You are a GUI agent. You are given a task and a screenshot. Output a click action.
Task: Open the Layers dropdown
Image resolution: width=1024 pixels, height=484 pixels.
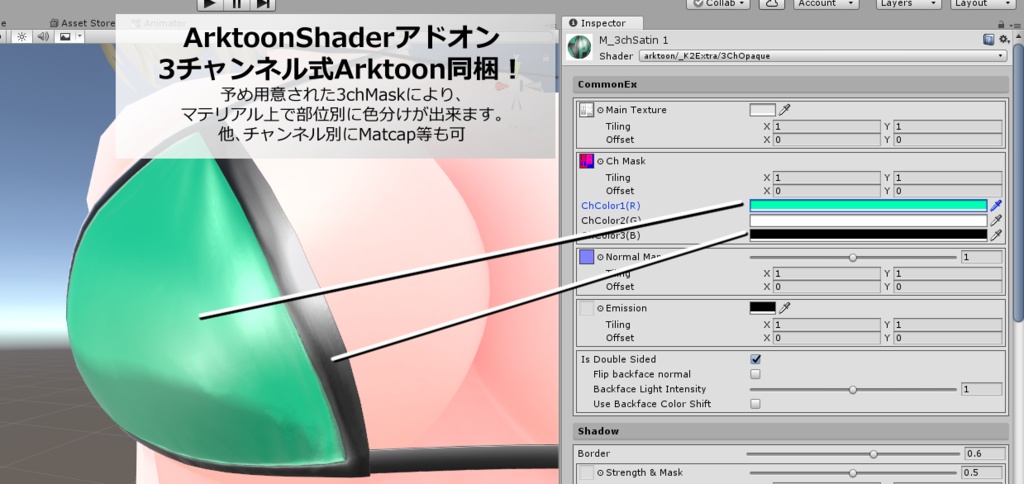coord(908,3)
